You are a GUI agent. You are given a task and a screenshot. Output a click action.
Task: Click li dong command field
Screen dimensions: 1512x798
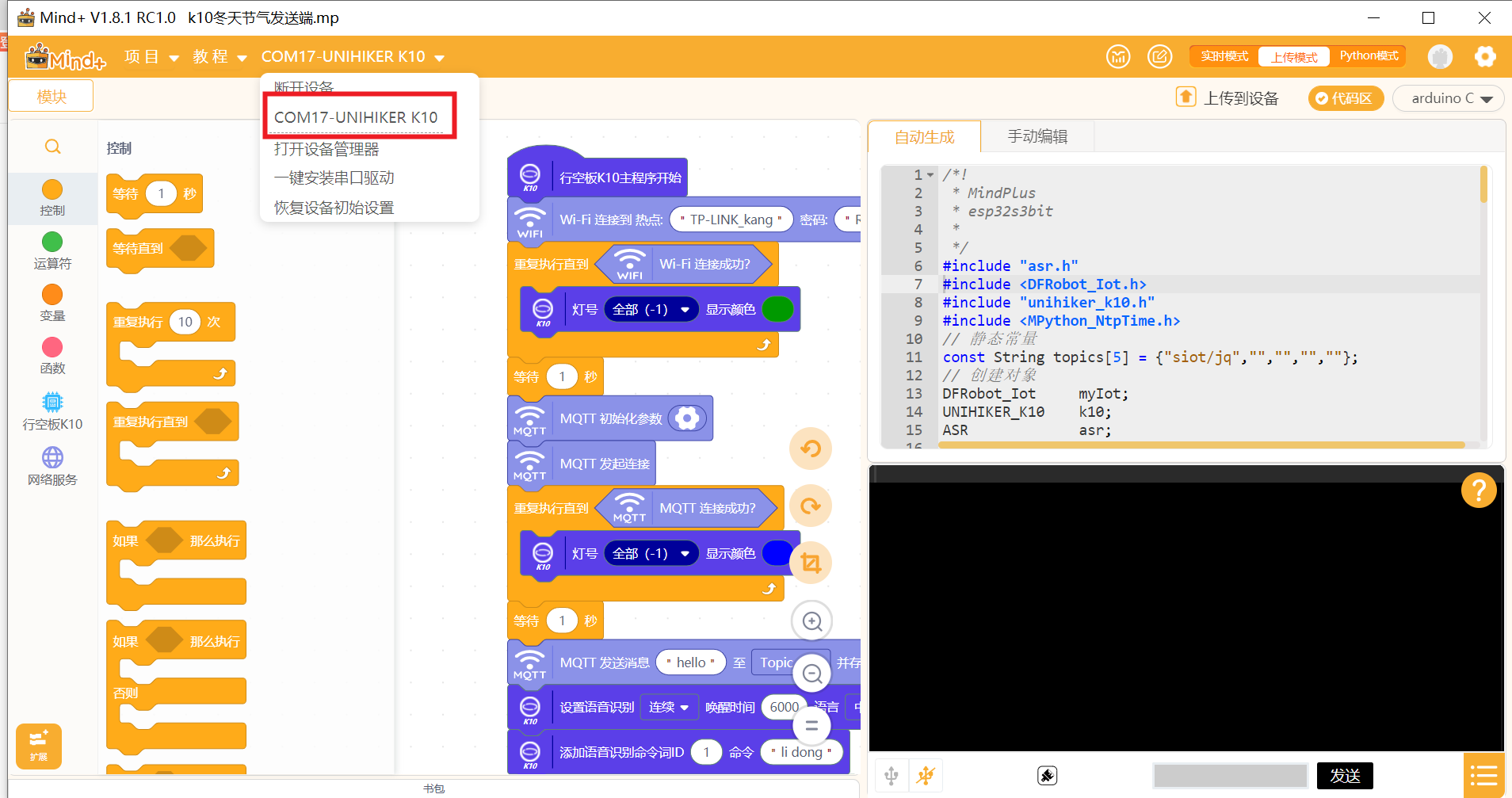802,752
